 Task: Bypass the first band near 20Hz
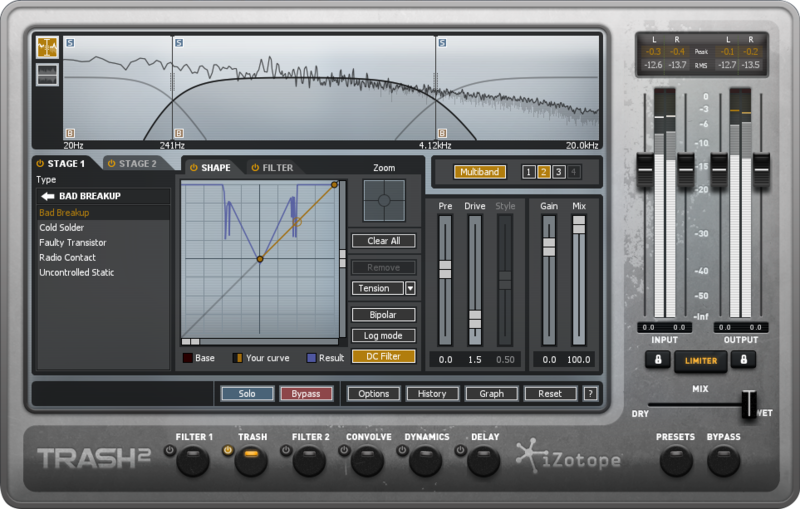click(70, 133)
